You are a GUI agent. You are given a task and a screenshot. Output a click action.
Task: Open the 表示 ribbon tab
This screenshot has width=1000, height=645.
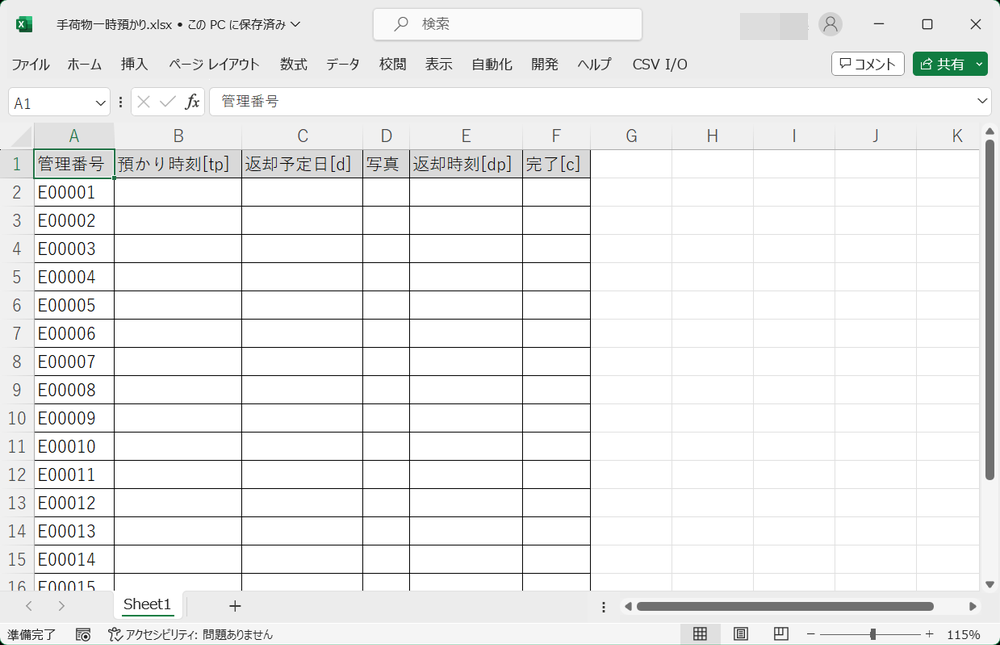pyautogui.click(x=439, y=64)
